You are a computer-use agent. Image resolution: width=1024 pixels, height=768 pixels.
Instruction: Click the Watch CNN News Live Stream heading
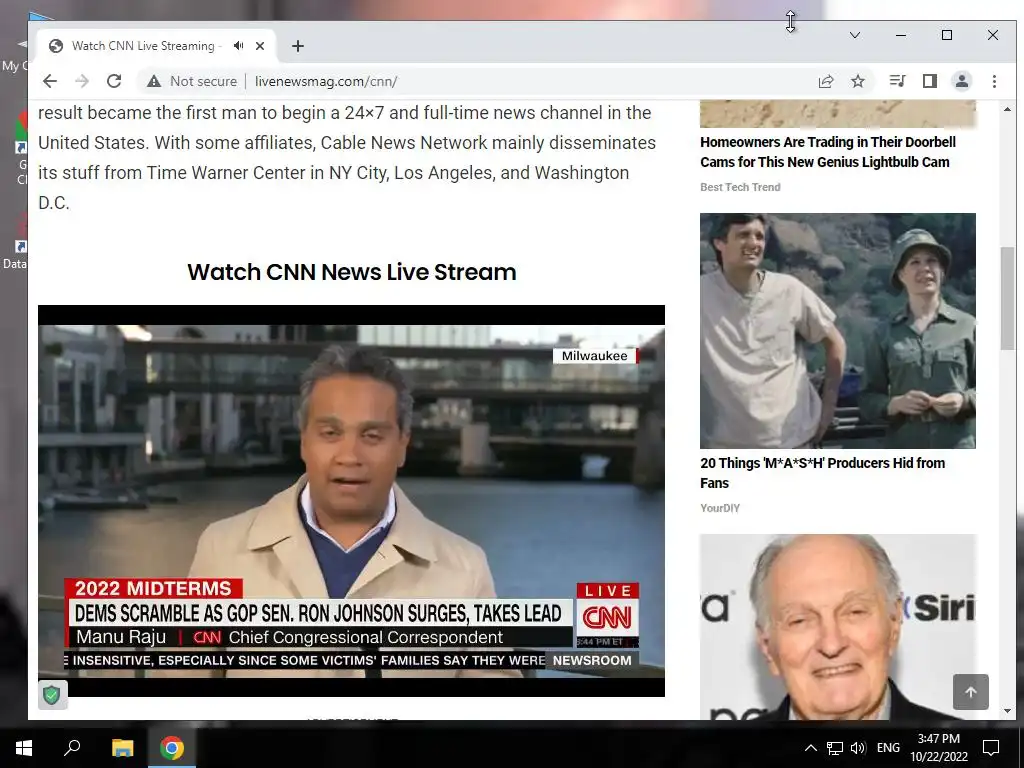[351, 272]
